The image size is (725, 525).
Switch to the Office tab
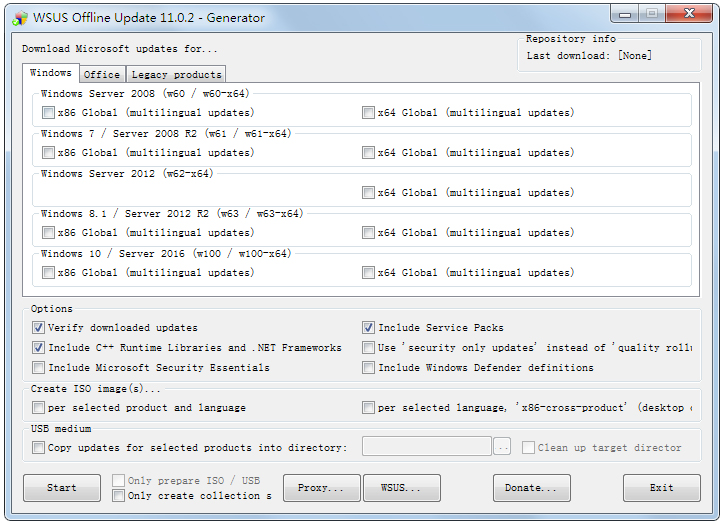point(102,75)
